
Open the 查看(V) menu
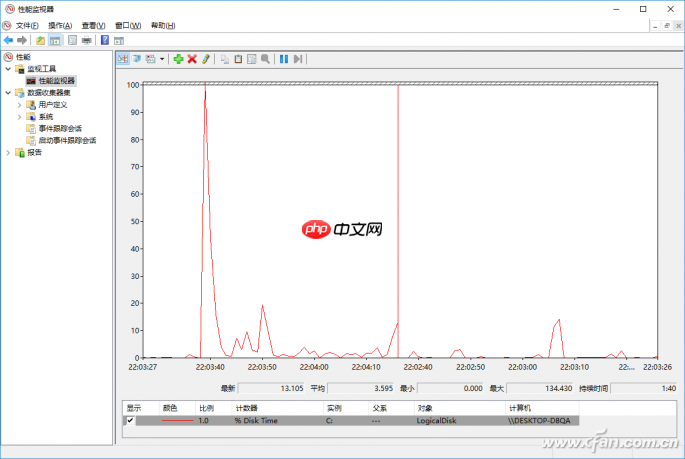[93, 26]
